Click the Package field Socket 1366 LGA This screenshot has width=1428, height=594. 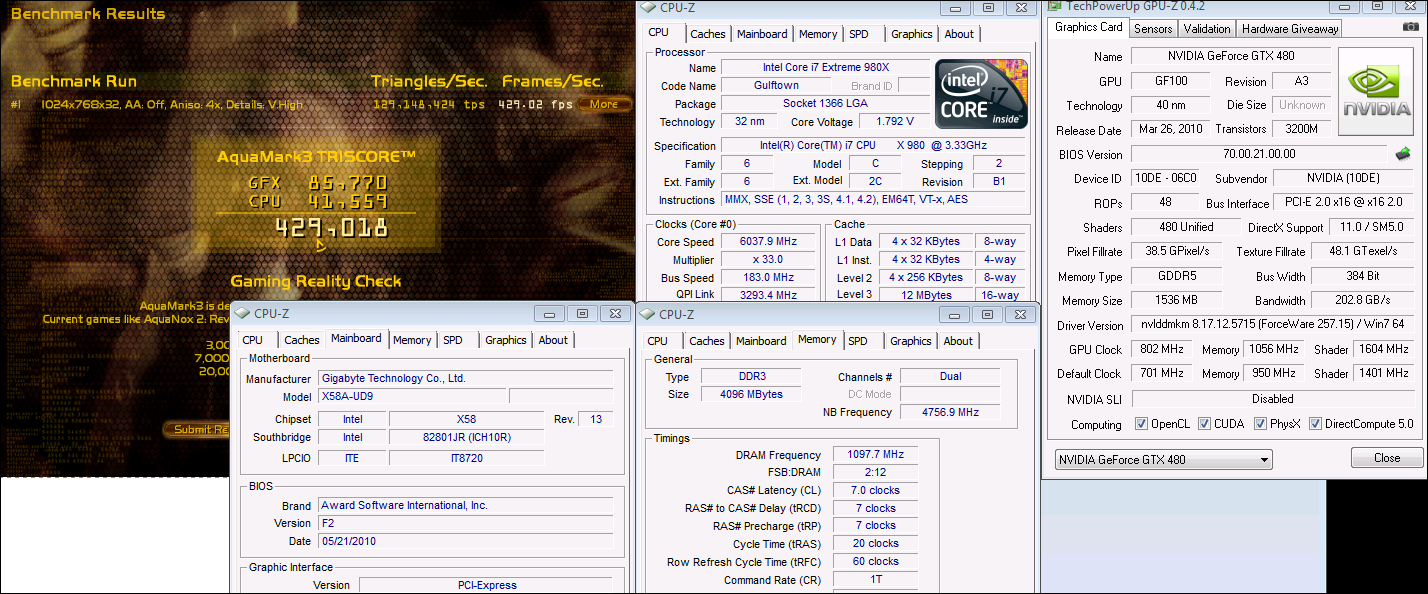pos(826,103)
